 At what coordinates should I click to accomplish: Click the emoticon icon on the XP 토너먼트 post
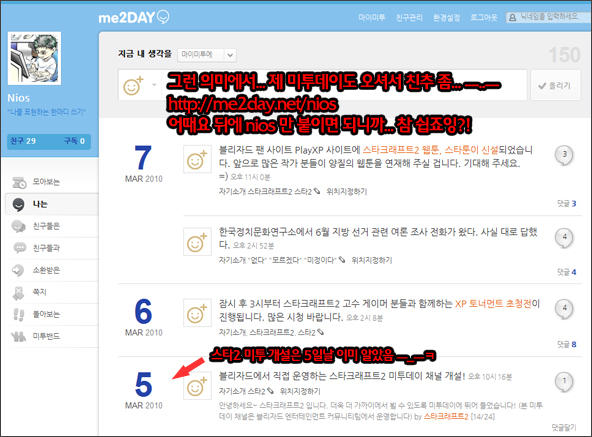(x=197, y=313)
